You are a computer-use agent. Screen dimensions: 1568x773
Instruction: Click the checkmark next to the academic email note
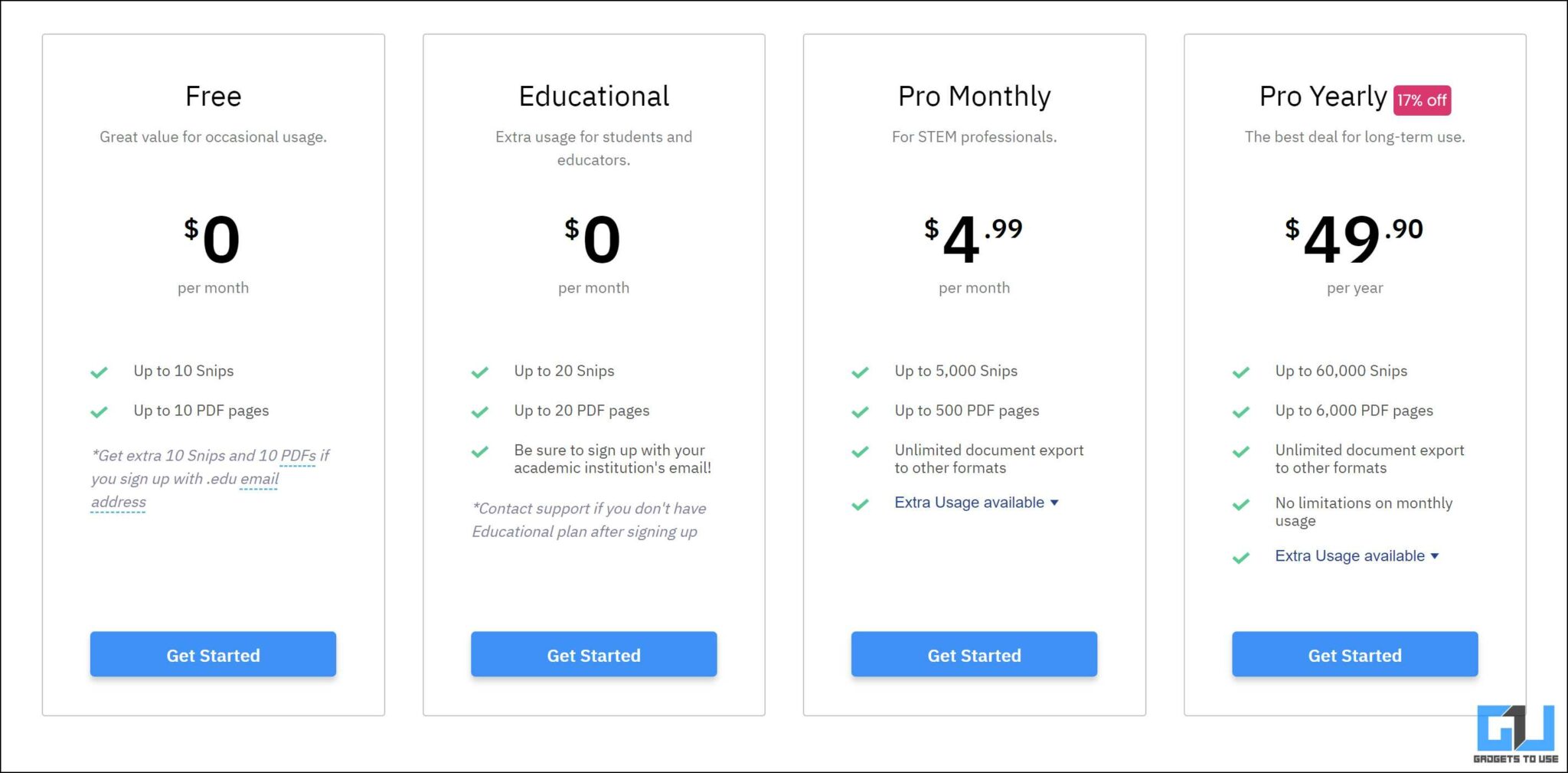(x=480, y=452)
